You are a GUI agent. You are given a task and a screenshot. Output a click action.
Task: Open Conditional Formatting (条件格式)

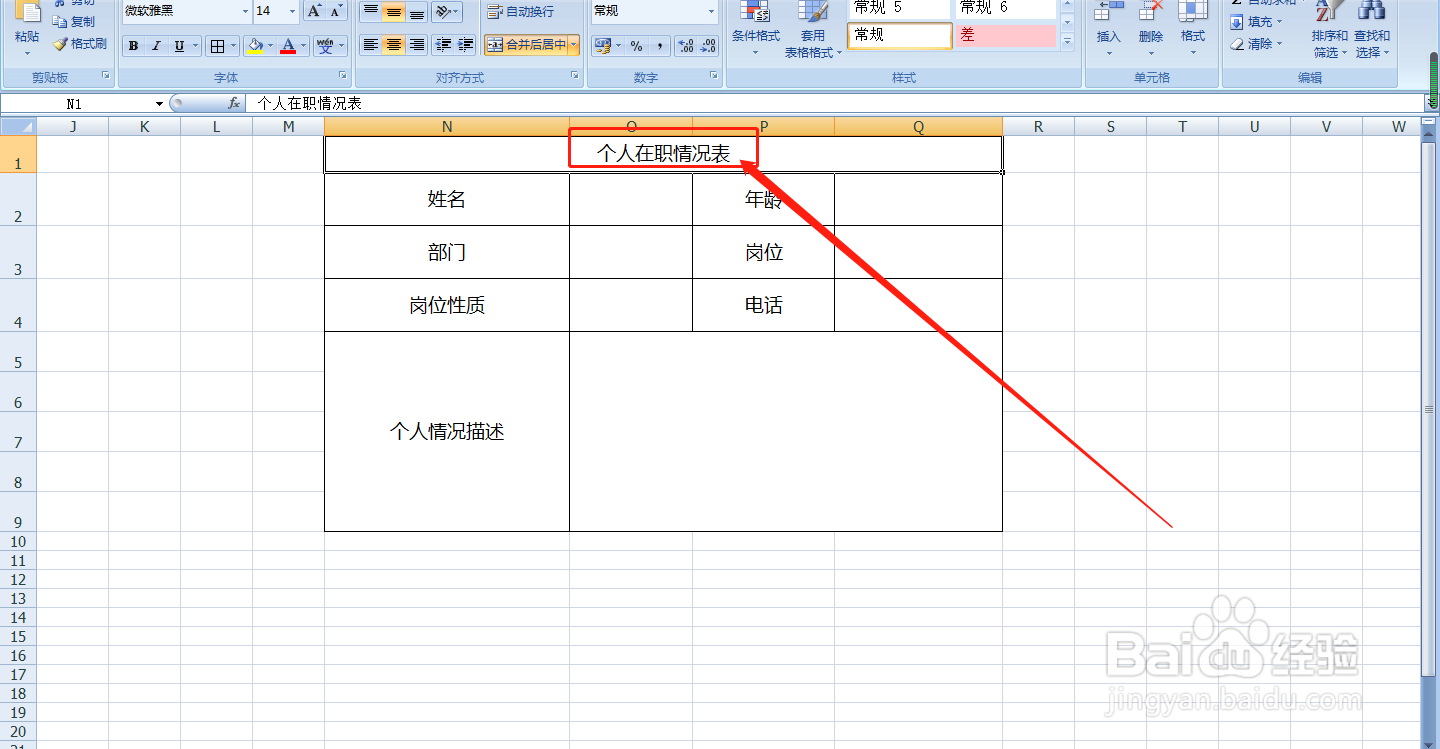756,28
